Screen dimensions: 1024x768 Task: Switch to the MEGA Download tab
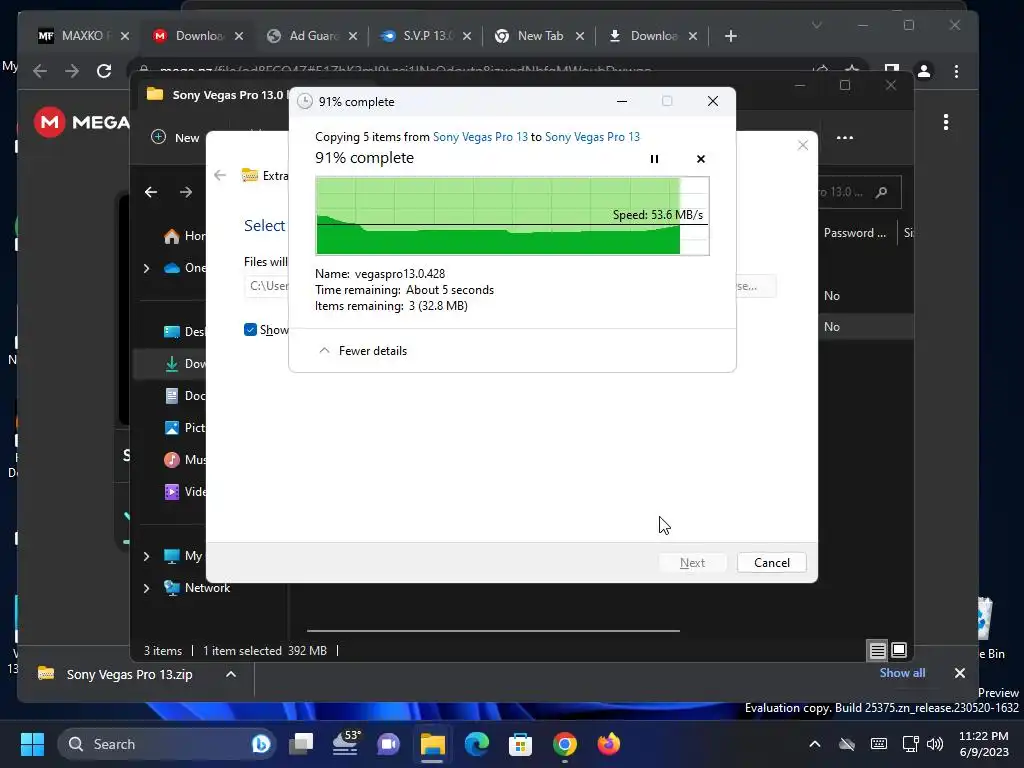pyautogui.click(x=198, y=36)
